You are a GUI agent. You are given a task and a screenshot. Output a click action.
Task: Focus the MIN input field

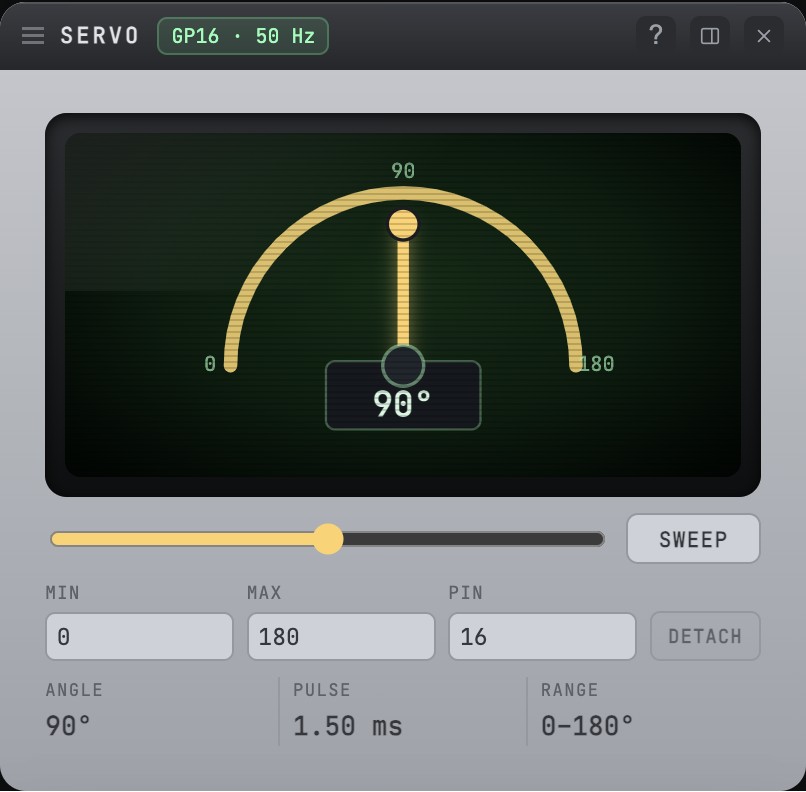tap(139, 636)
